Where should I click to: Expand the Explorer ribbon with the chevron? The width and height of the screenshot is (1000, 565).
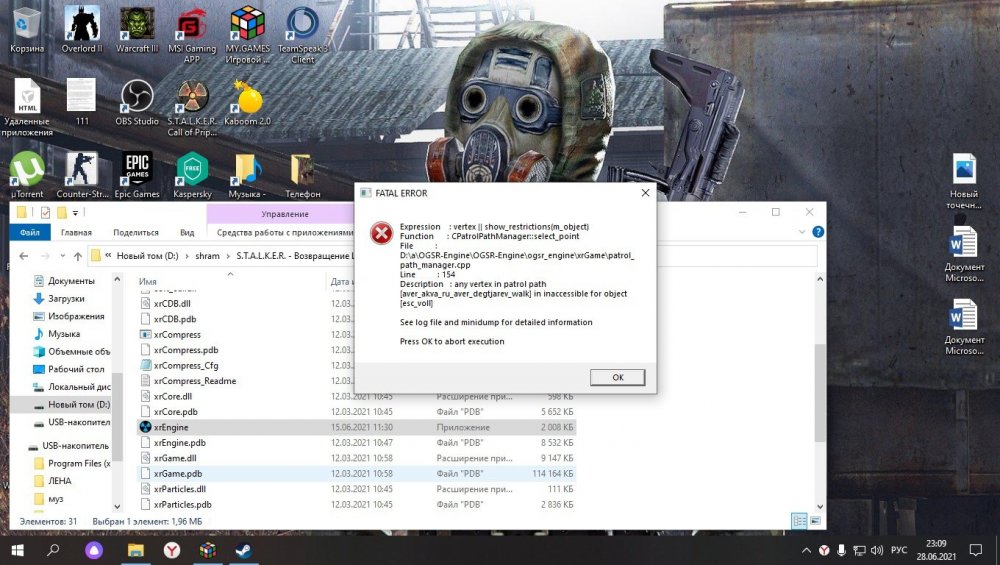coord(802,232)
